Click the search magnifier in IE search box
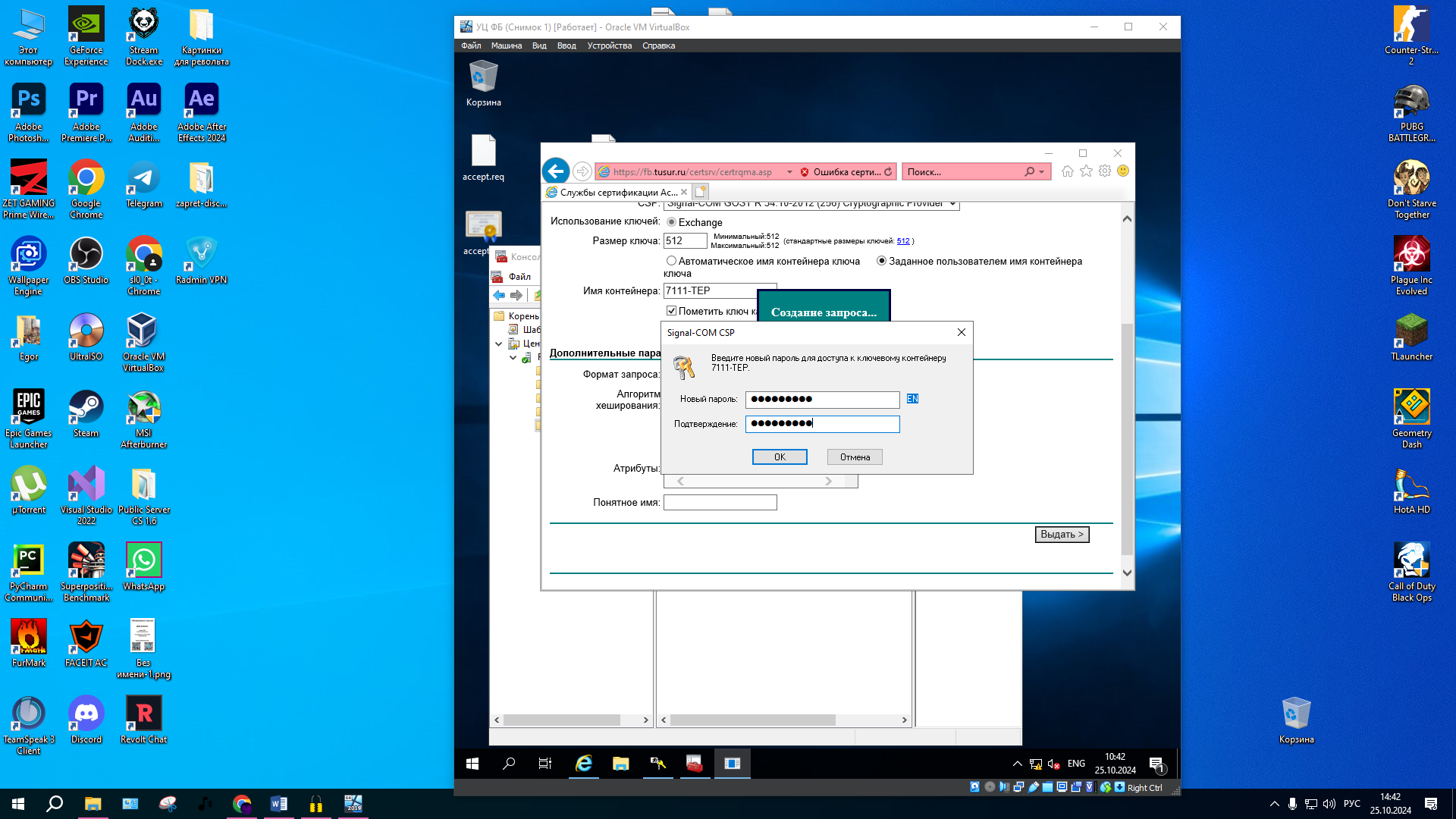The height and width of the screenshot is (819, 1456). coord(1029,172)
